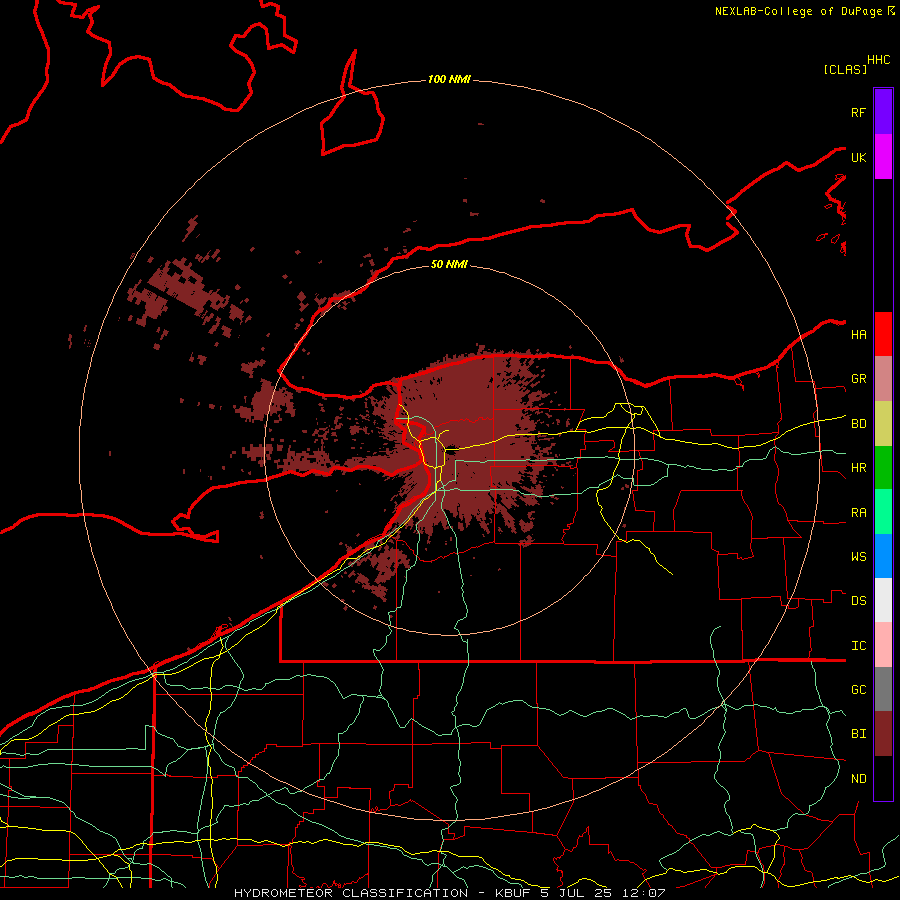This screenshot has height=900, width=900.
Task: Select the GC gray legend swatch
Action: (x=883, y=689)
